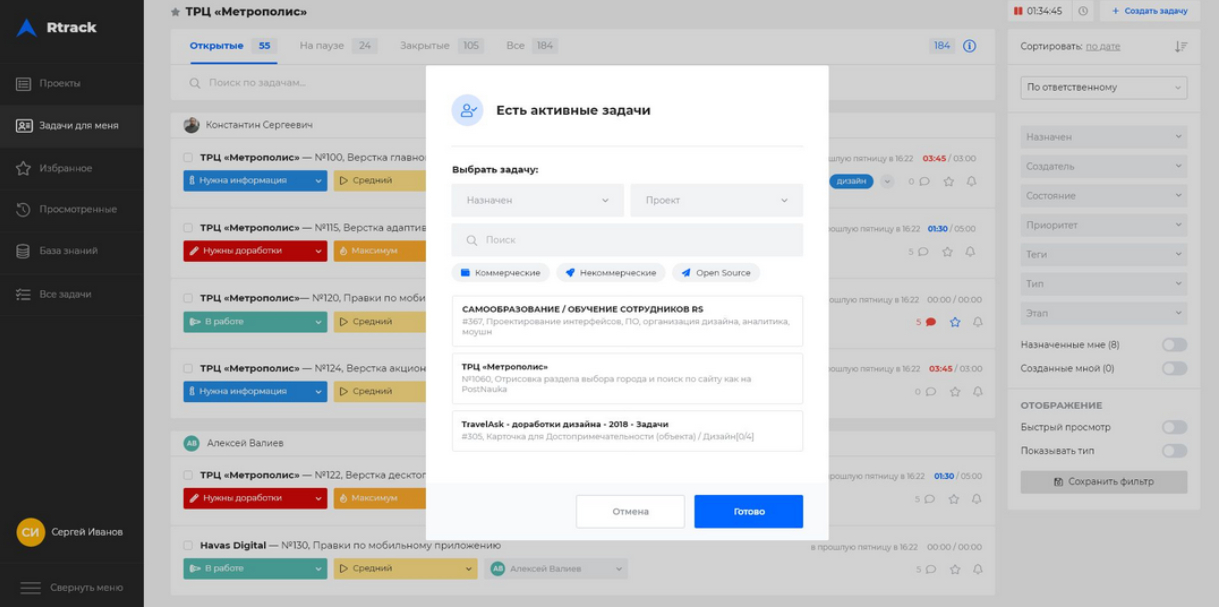Toggle Показывать тип switch
The image size is (1219, 607).
point(1174,450)
